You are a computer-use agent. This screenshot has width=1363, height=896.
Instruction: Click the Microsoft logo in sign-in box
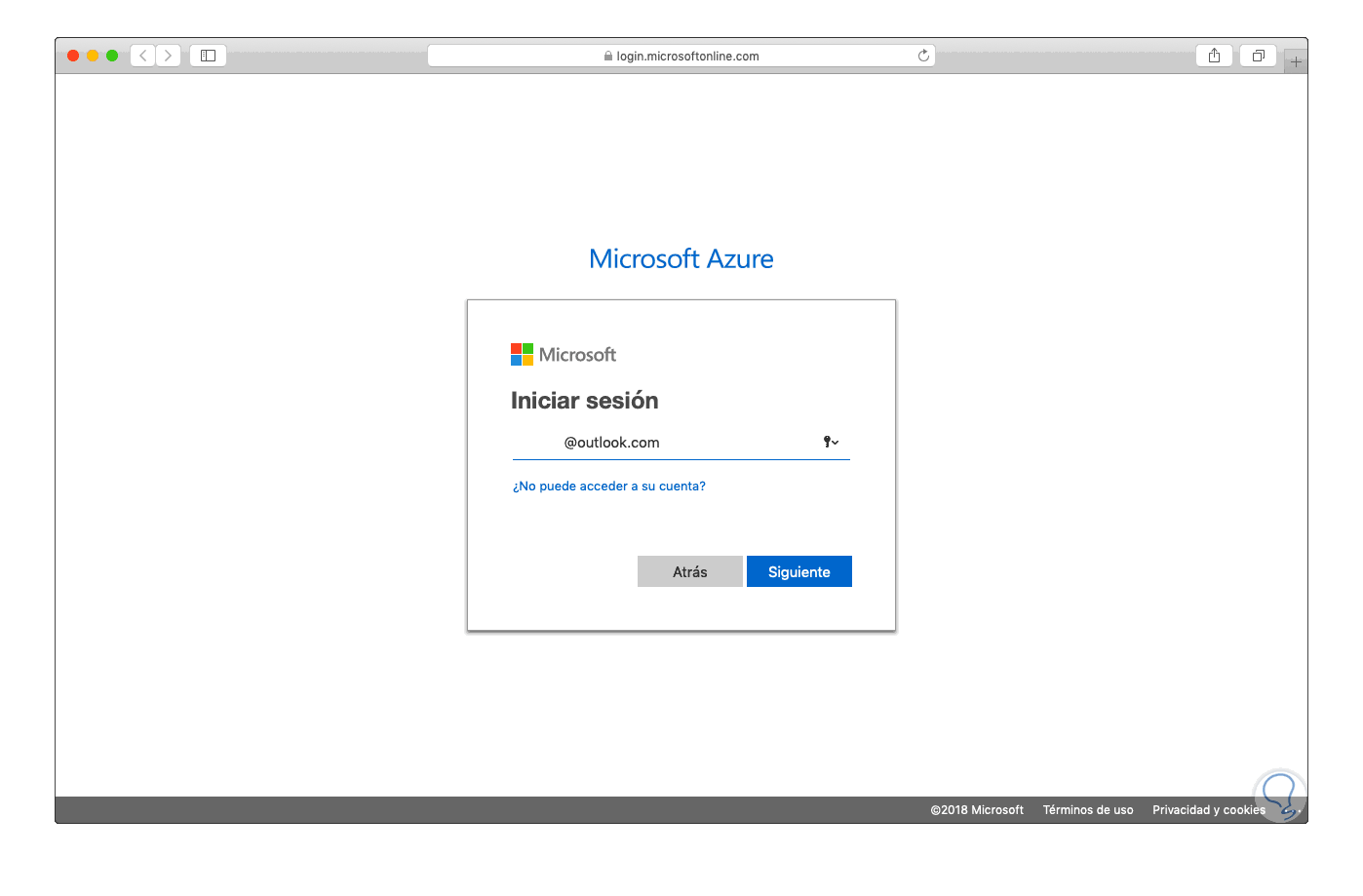click(x=564, y=355)
